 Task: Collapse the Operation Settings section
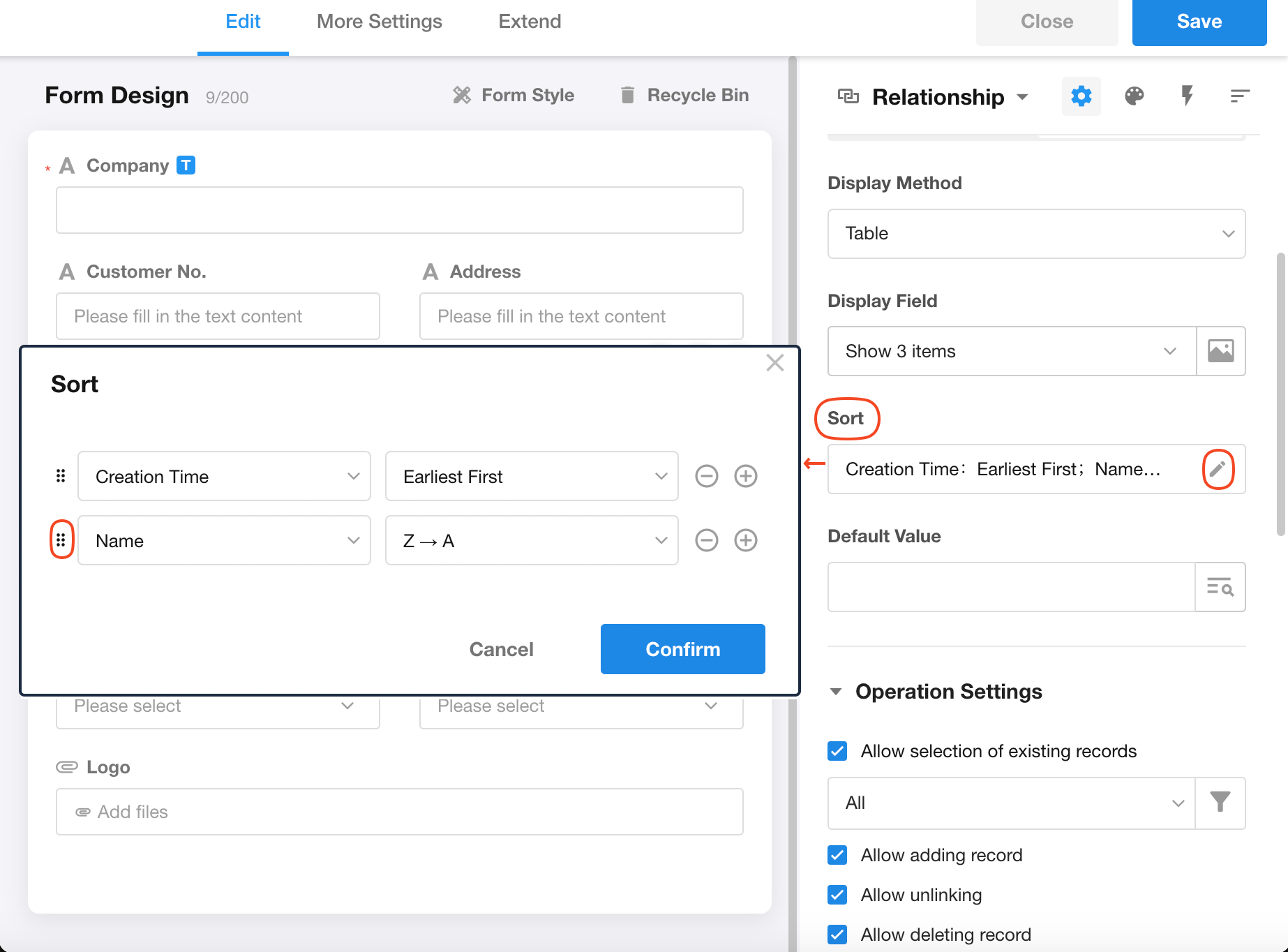(836, 692)
